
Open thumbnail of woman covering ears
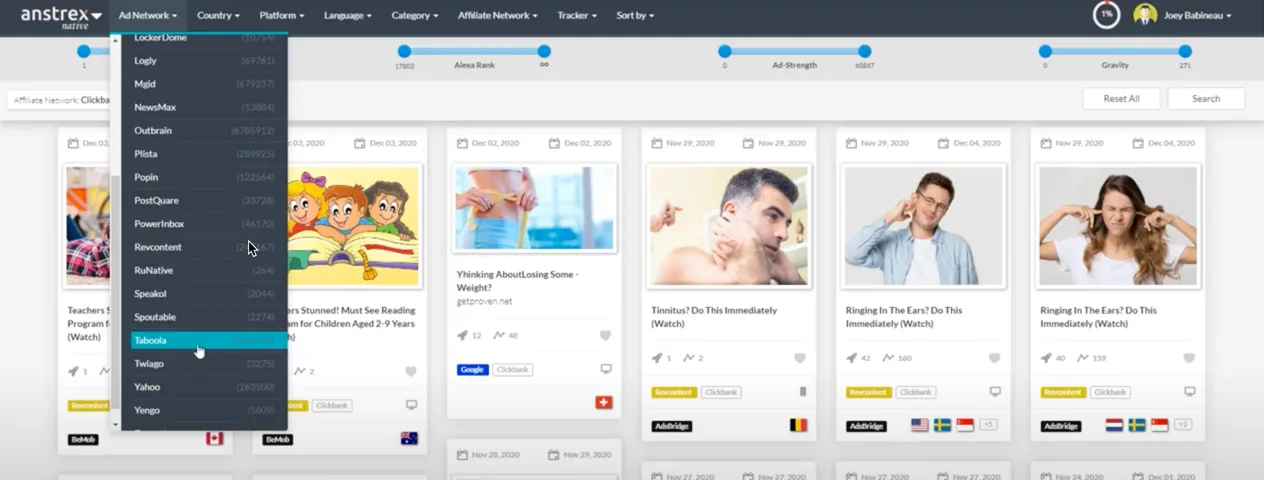click(1117, 226)
